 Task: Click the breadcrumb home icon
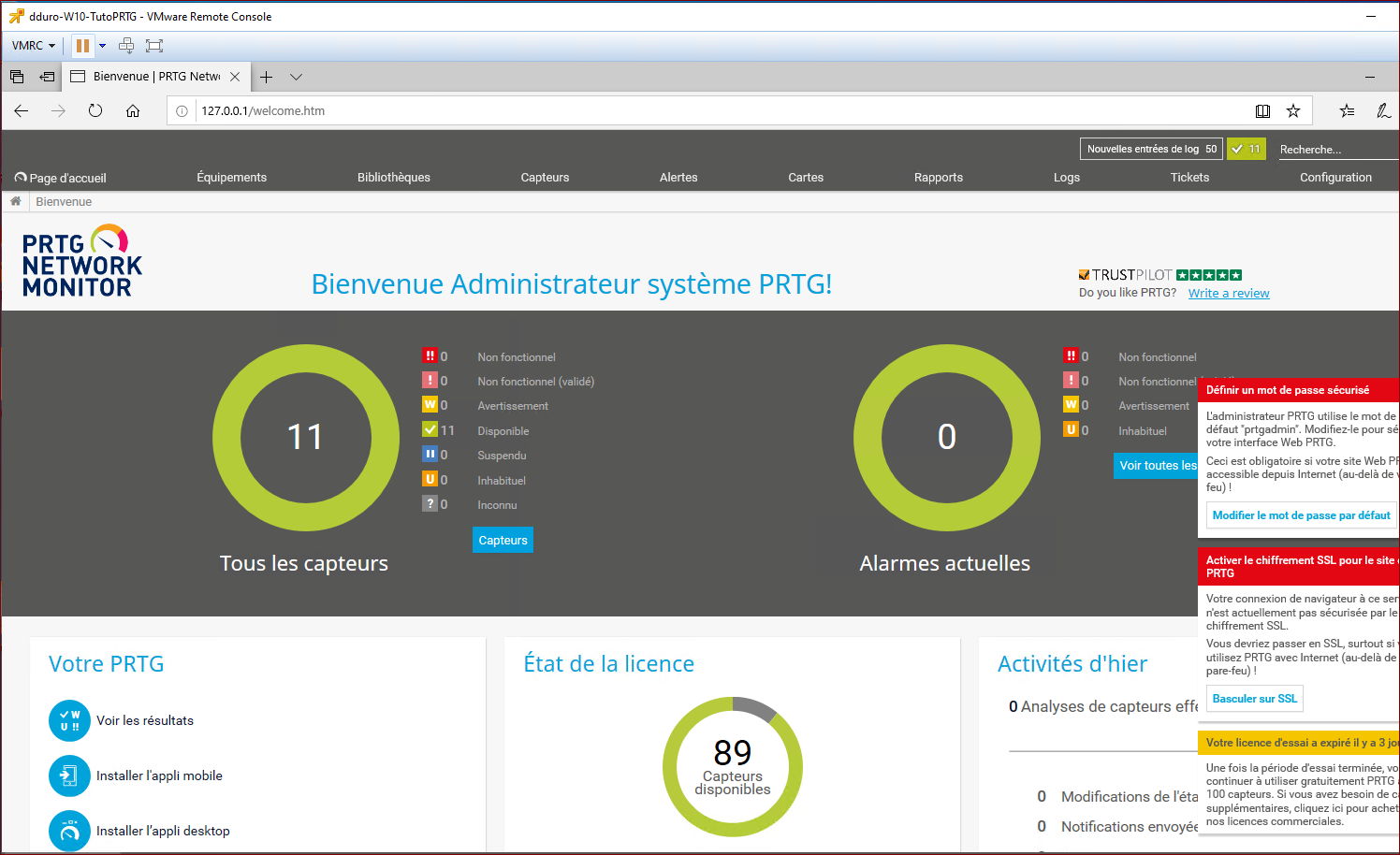pos(15,201)
